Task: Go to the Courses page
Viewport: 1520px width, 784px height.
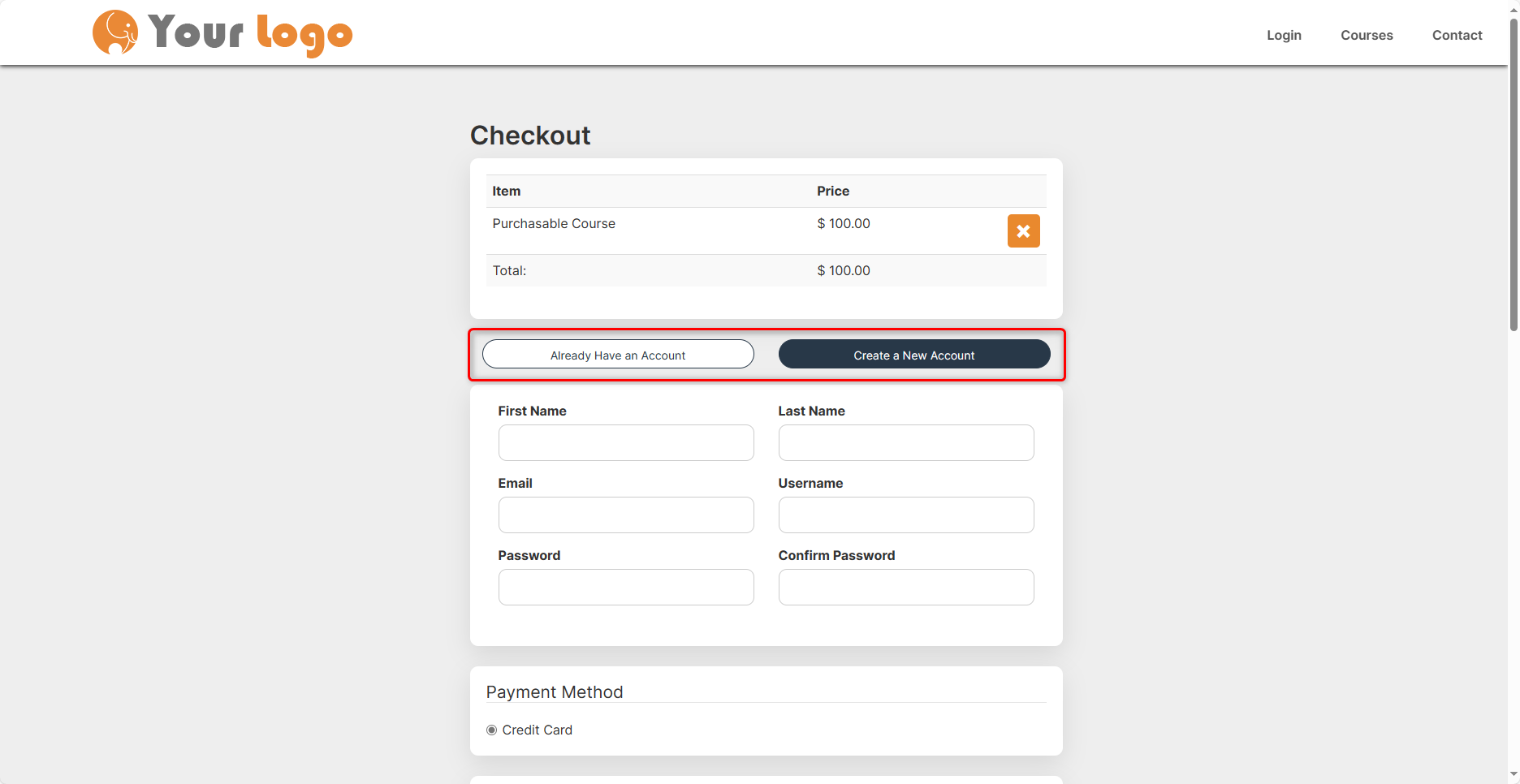Action: 1367,35
